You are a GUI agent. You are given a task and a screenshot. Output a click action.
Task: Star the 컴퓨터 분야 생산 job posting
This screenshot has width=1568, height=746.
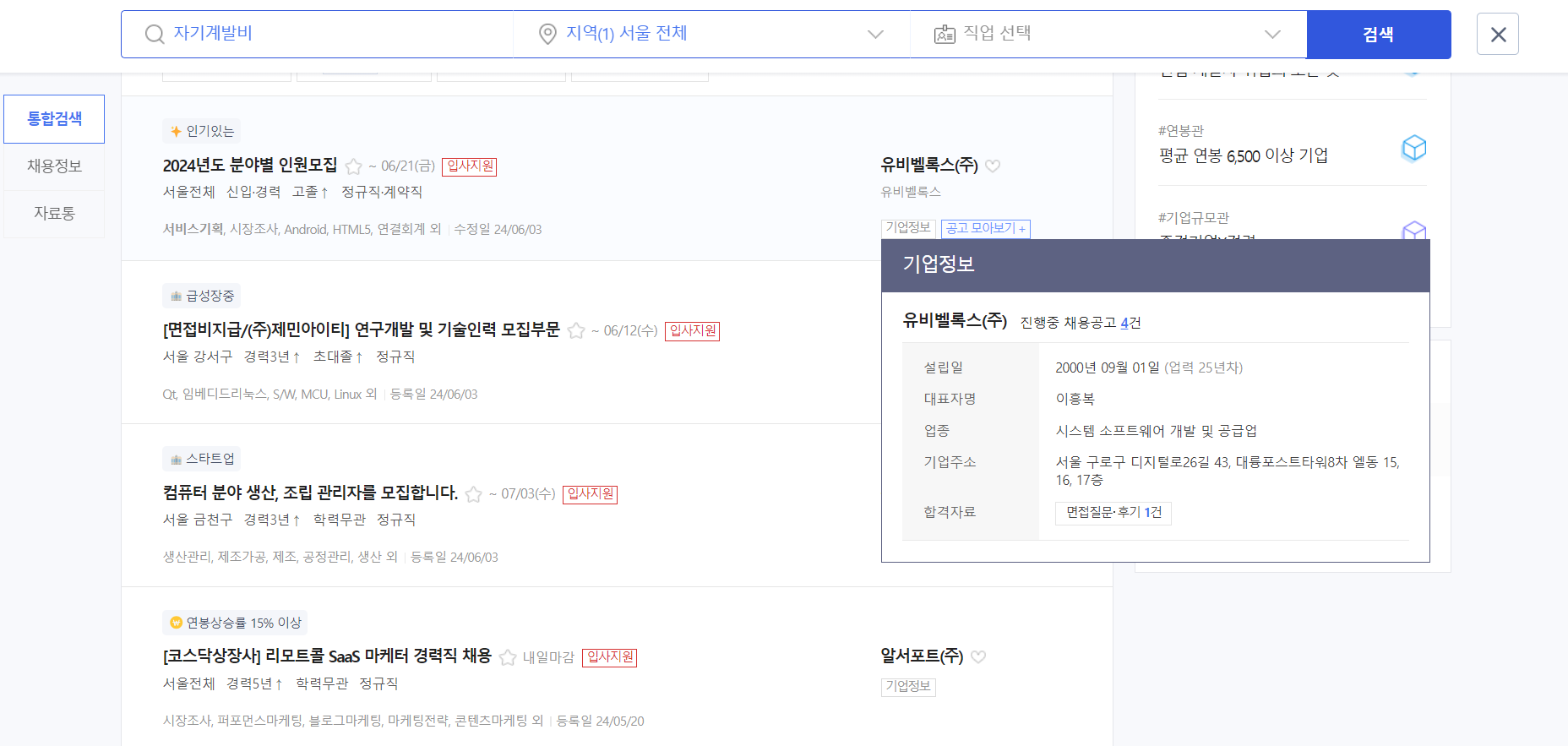(x=474, y=494)
